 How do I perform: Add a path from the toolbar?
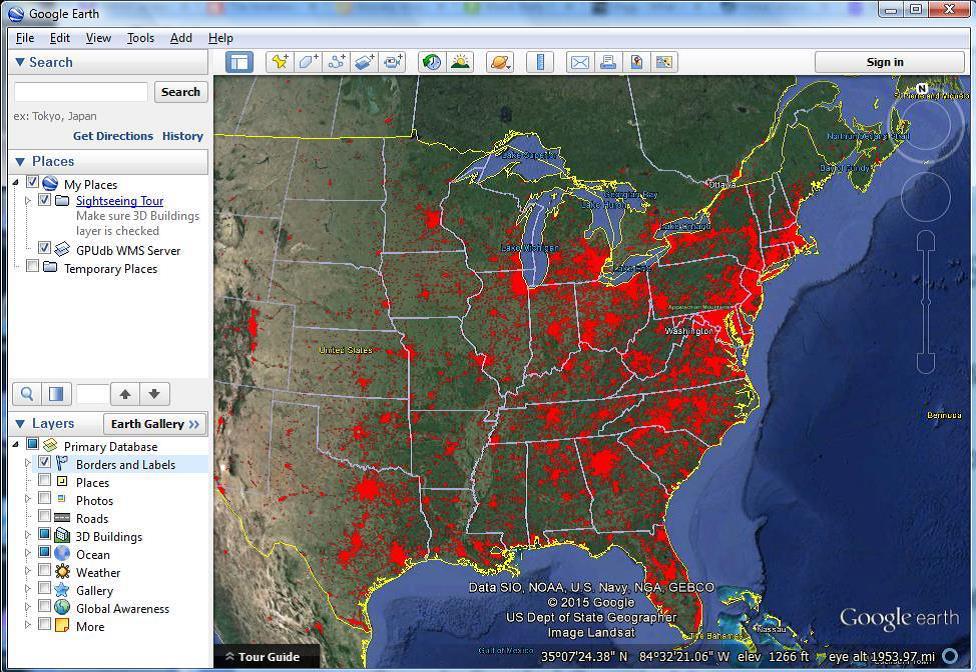click(337, 62)
